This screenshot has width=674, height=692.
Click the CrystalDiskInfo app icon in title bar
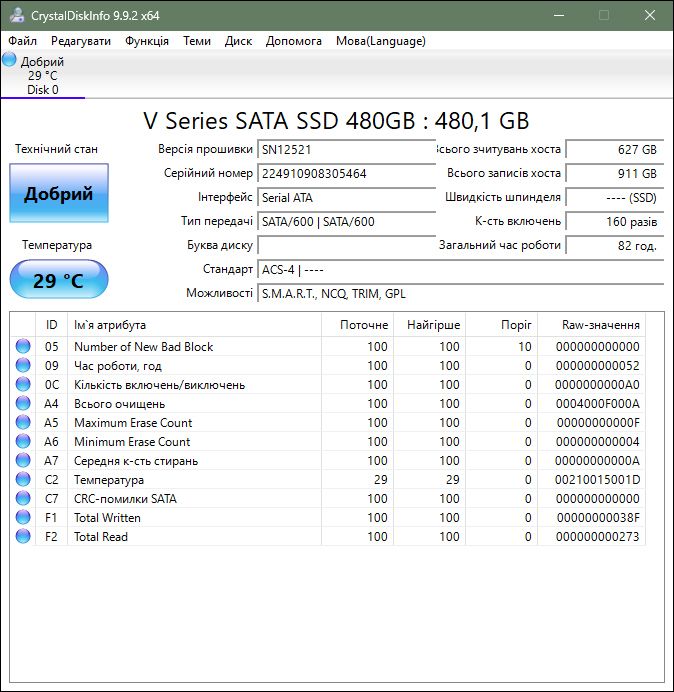[x=17, y=15]
